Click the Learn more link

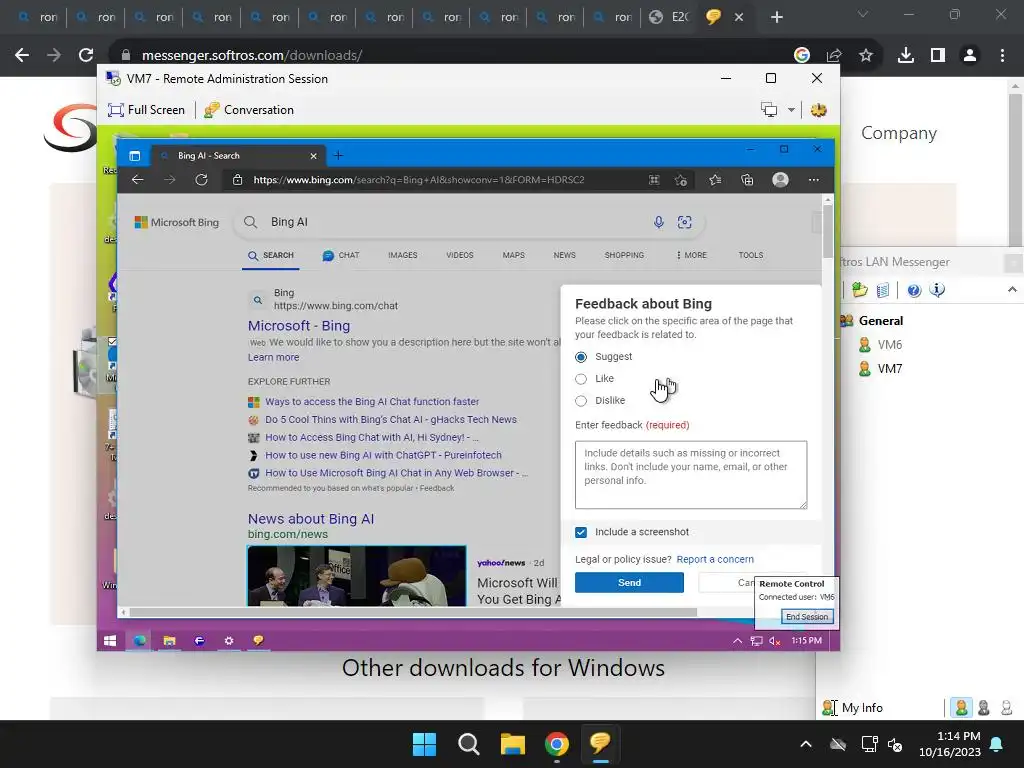coord(273,357)
